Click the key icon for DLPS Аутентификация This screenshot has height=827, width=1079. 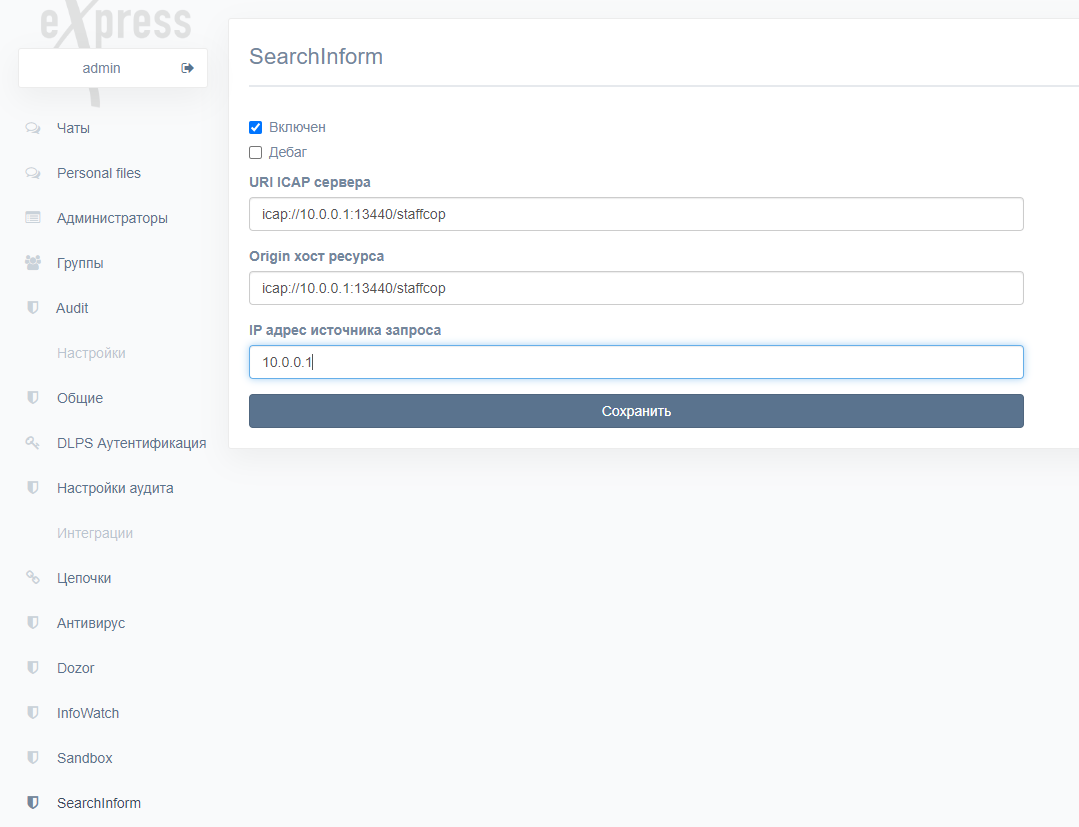click(x=33, y=443)
